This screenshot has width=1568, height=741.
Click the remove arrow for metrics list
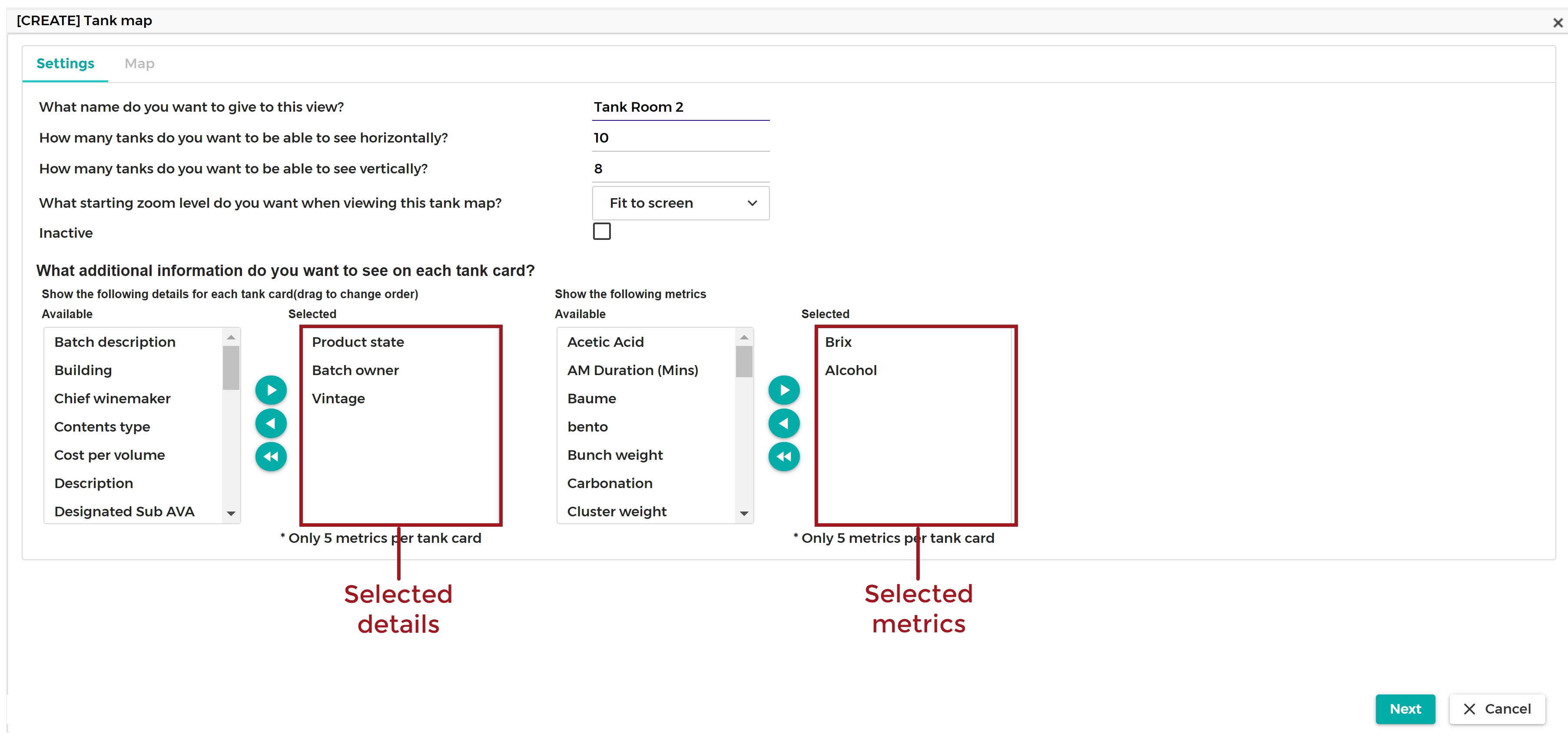point(784,423)
